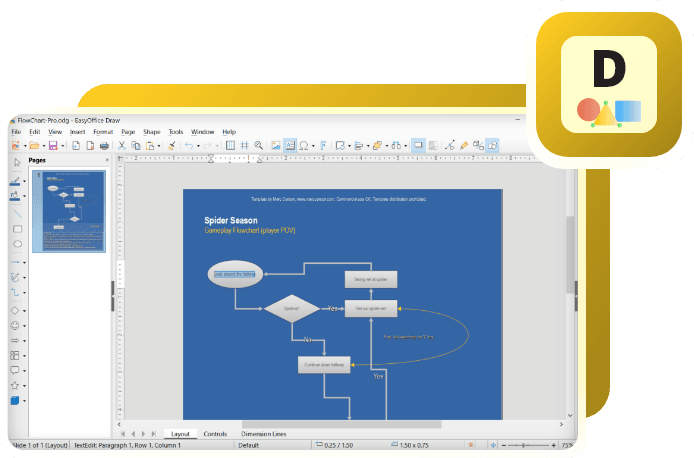Viewport: 694px width, 458px height.
Task: Switch to the Dimension Lines tab
Action: click(263, 434)
